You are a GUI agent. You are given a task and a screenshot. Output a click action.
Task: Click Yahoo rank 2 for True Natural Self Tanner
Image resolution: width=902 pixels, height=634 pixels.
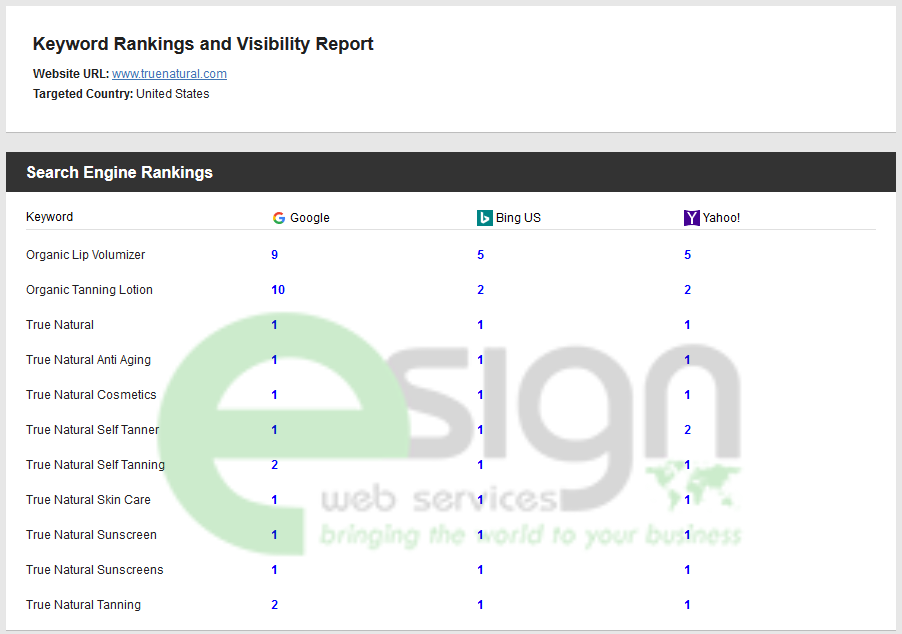pyautogui.click(x=688, y=430)
